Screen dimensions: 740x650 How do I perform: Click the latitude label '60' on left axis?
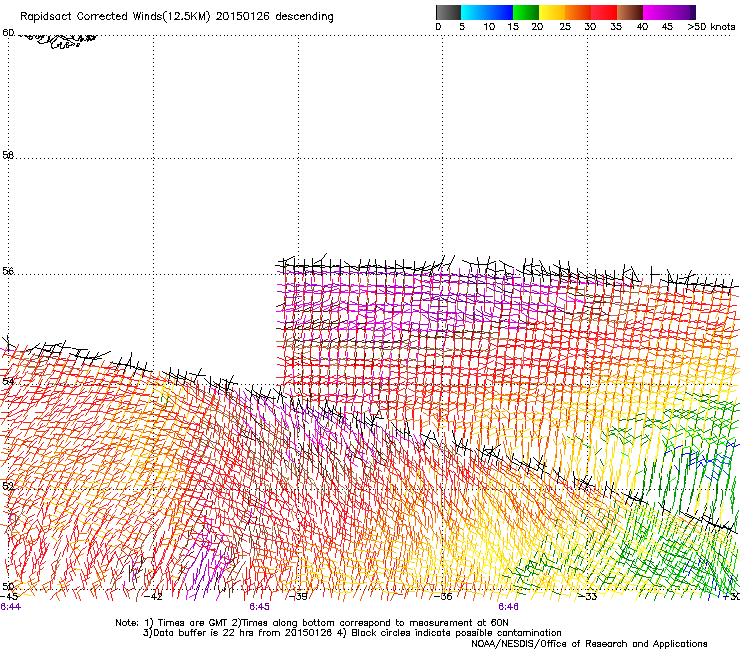(8, 33)
